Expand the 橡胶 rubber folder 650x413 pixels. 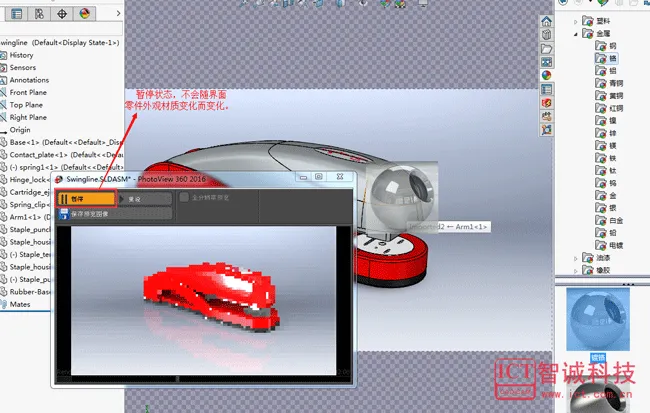coord(575,271)
